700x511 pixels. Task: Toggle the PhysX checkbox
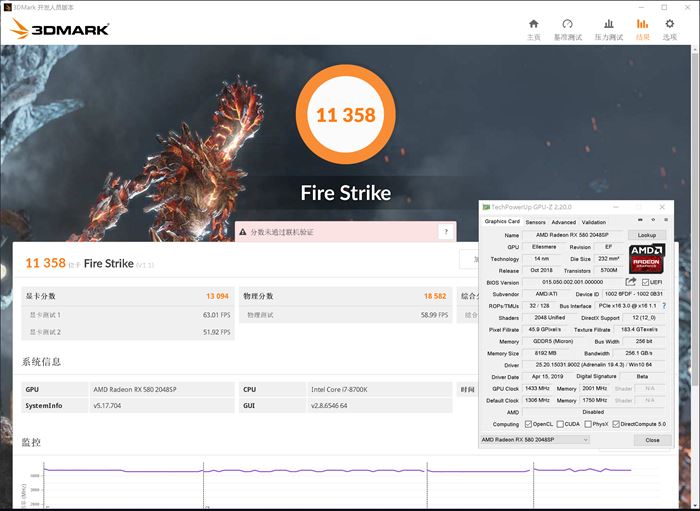(588, 424)
